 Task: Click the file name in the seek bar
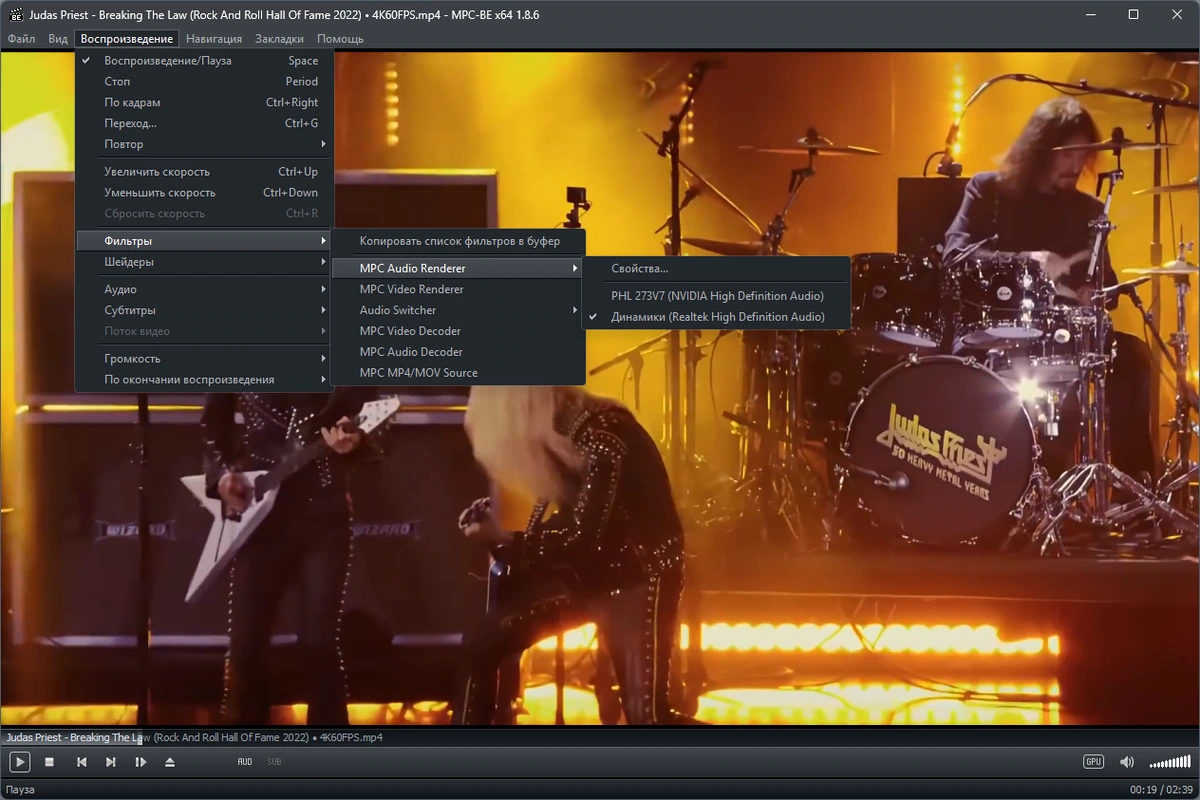pyautogui.click(x=194, y=738)
